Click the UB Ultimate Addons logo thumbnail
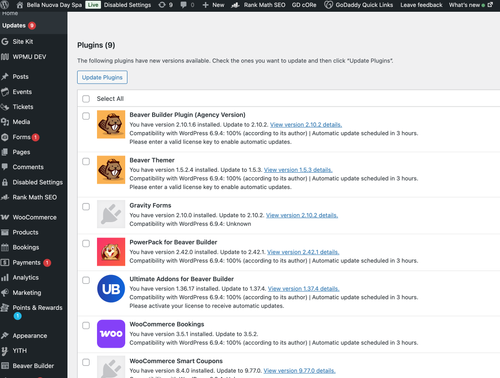 click(x=111, y=289)
